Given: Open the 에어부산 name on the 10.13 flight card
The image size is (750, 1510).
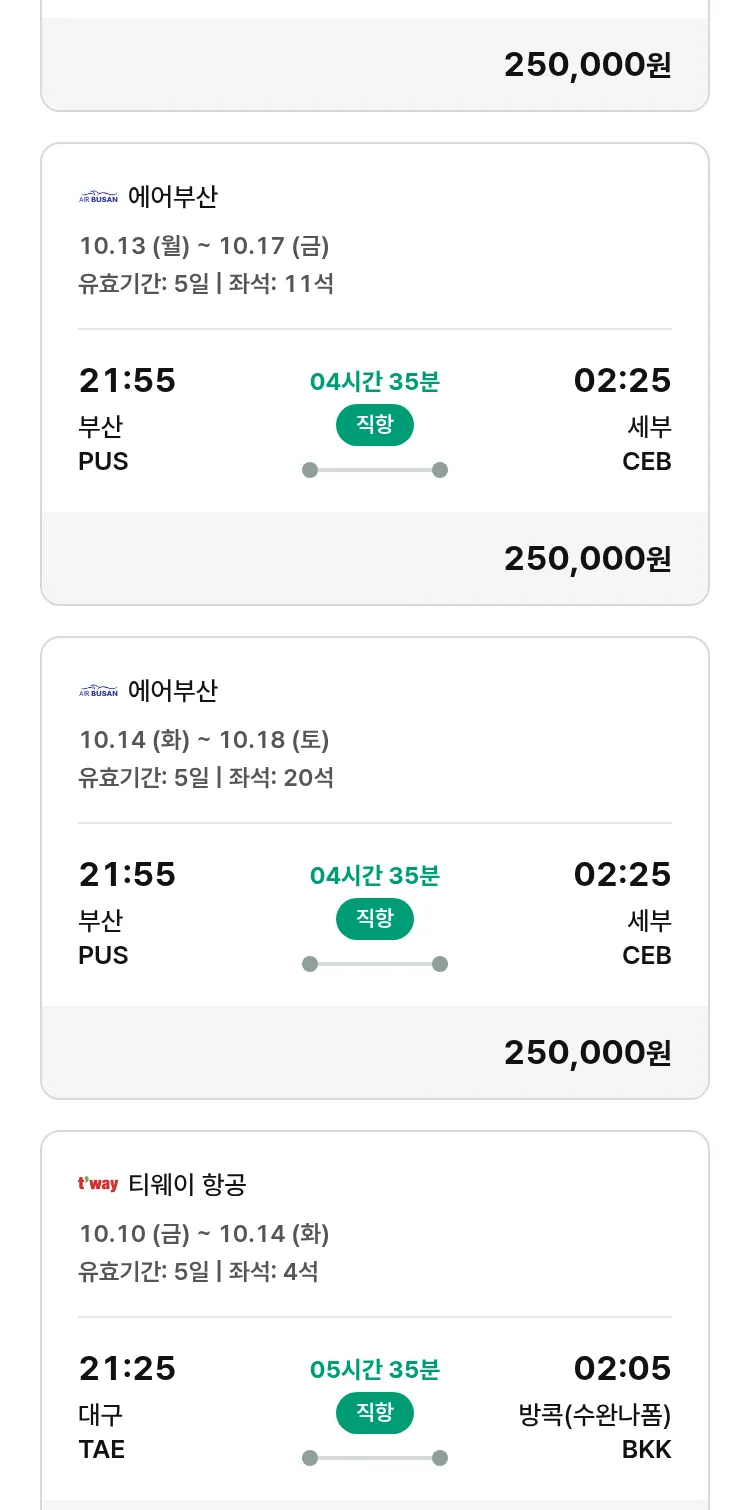Looking at the screenshot, I should 172,197.
